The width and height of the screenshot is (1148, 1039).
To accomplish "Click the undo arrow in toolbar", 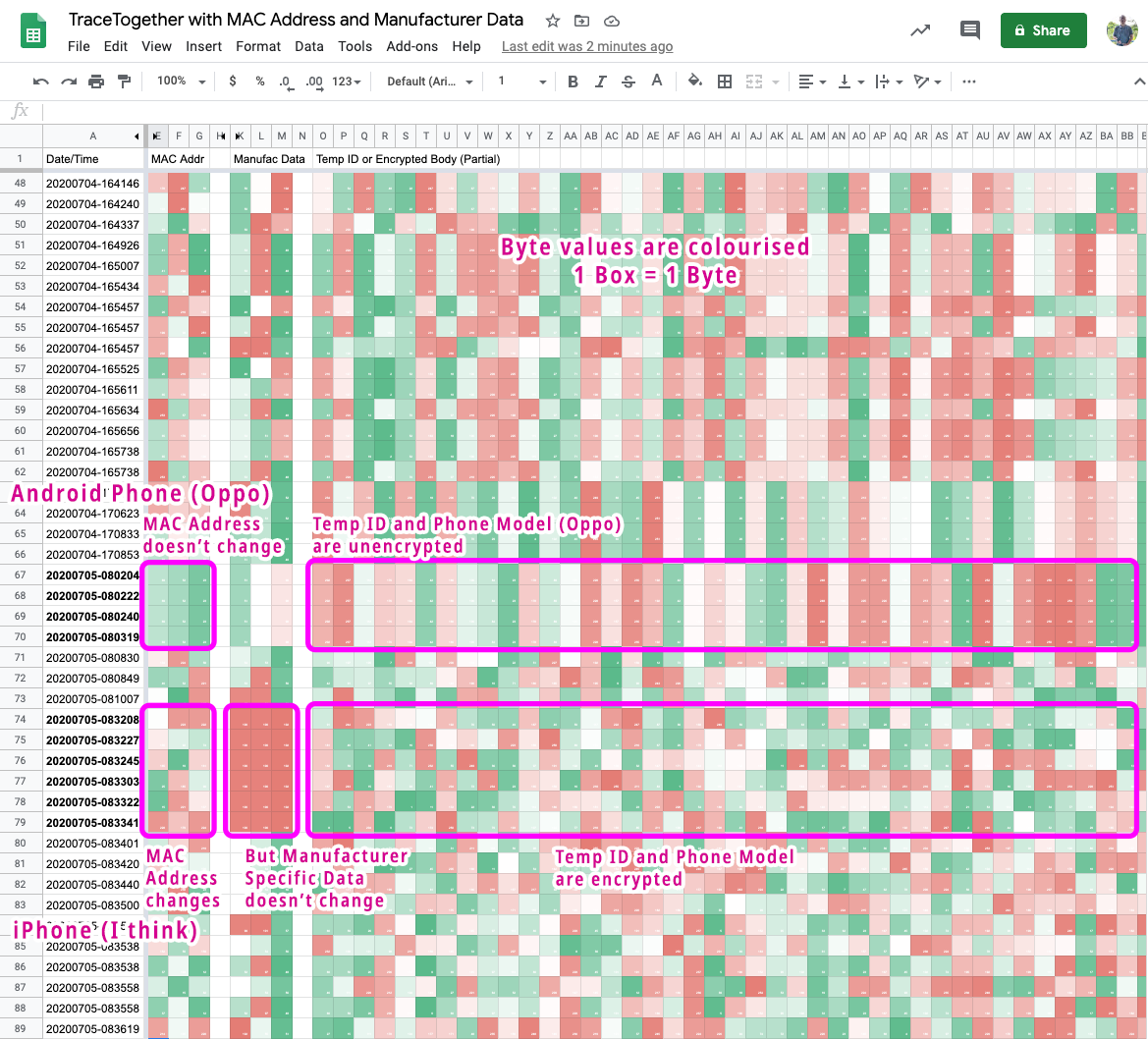I will [x=40, y=82].
